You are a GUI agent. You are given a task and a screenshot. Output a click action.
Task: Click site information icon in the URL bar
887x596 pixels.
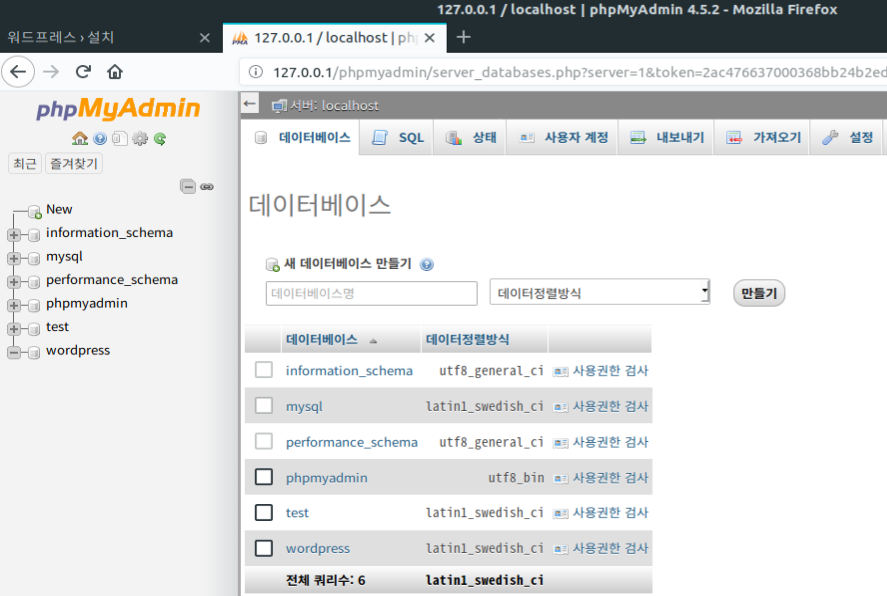point(256,72)
